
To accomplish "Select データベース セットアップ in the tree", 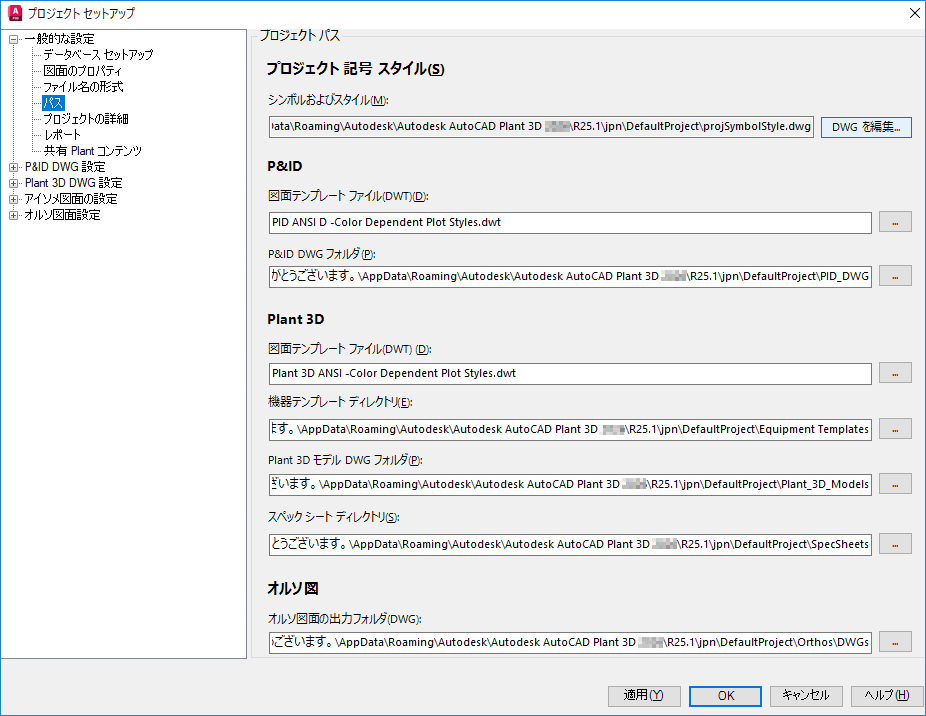I will point(98,55).
